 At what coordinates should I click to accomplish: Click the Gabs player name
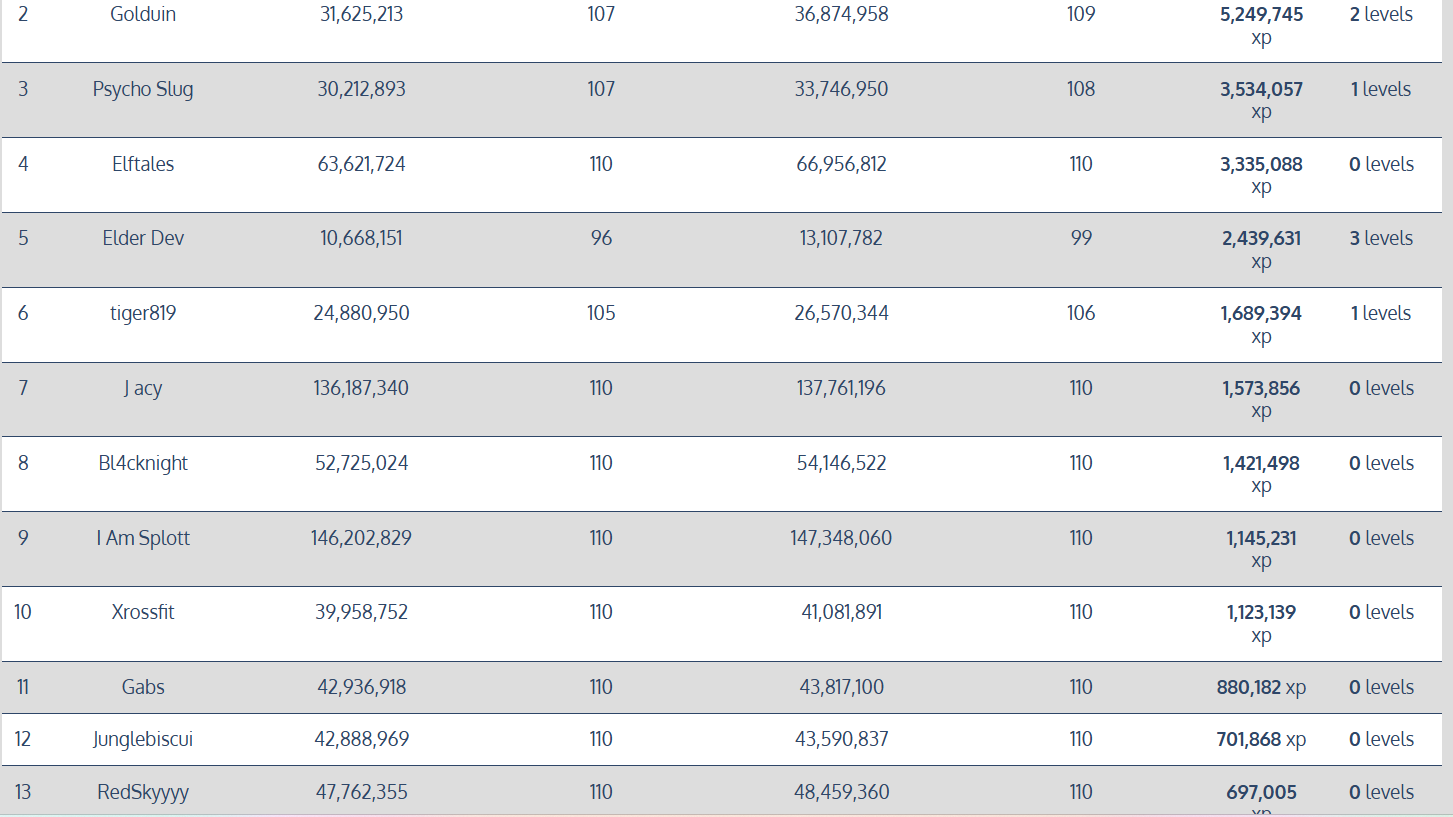click(143, 687)
